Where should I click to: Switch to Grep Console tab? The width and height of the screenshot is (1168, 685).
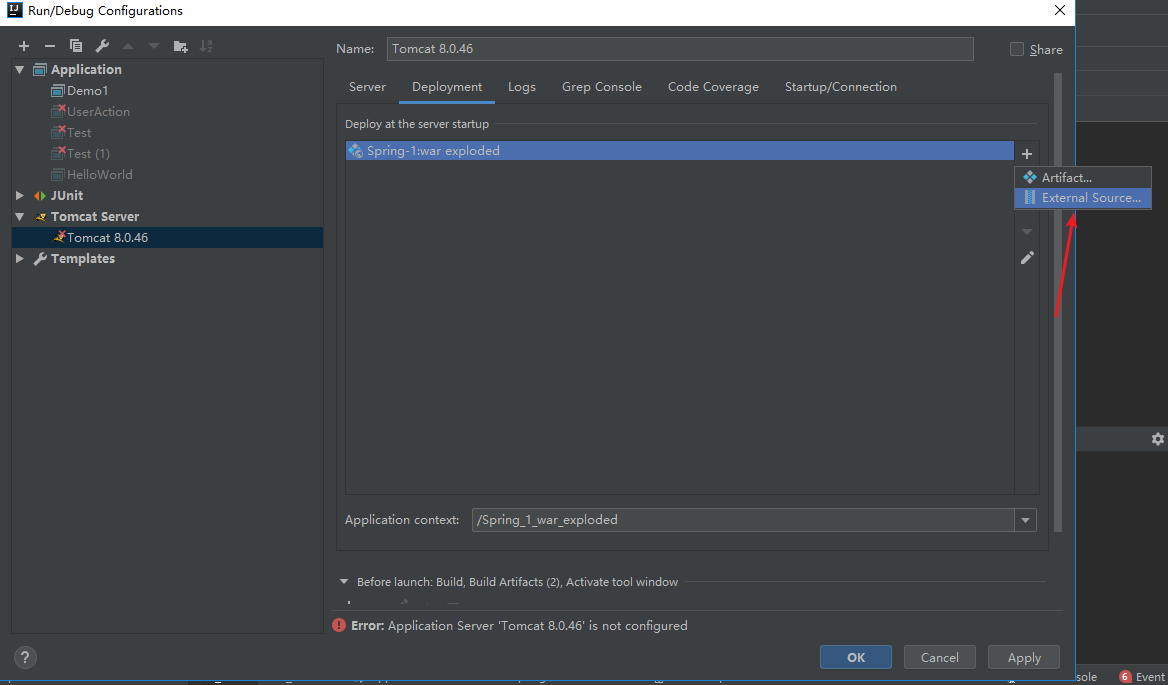click(602, 87)
